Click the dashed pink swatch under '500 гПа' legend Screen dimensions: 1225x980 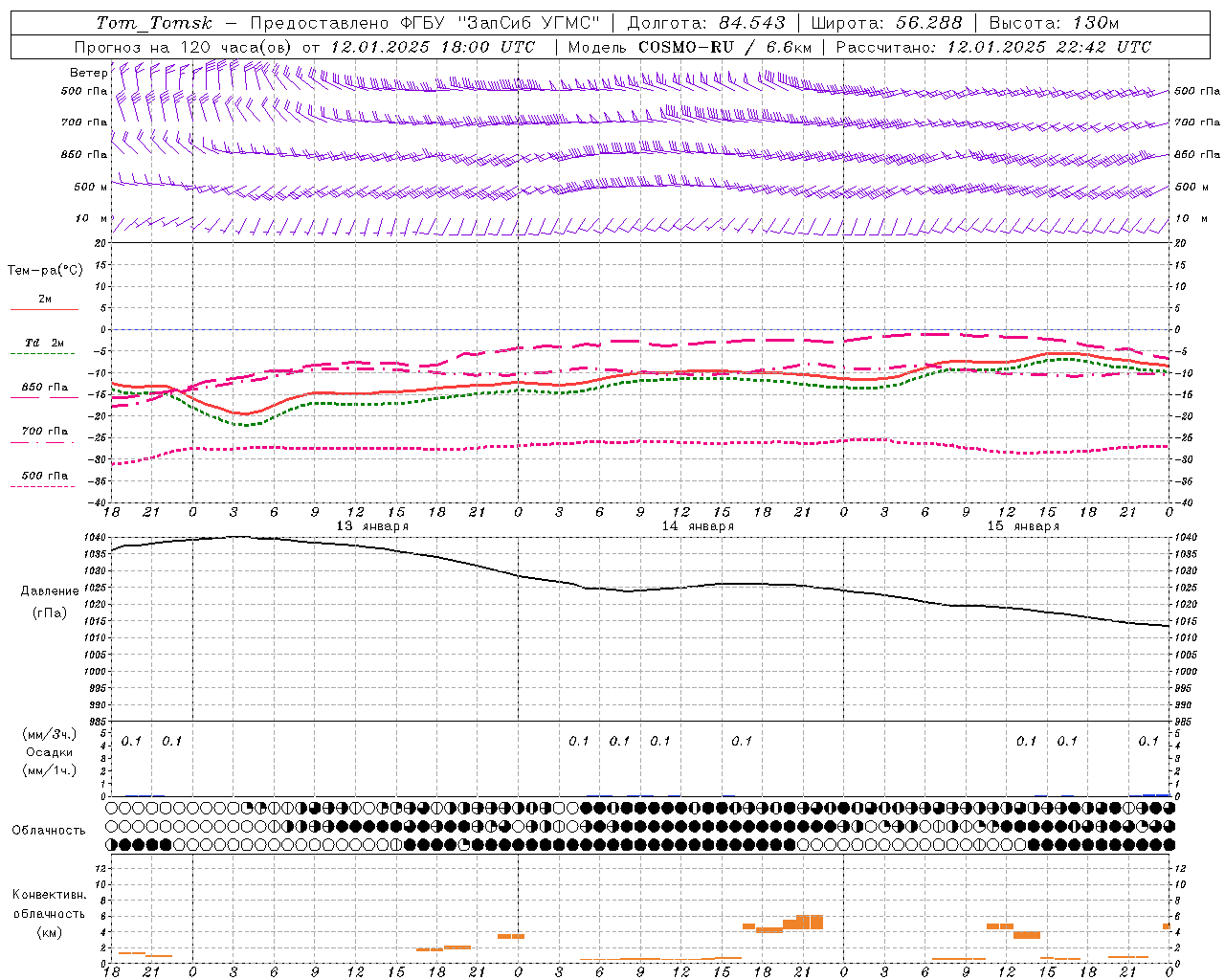pyautogui.click(x=43, y=486)
